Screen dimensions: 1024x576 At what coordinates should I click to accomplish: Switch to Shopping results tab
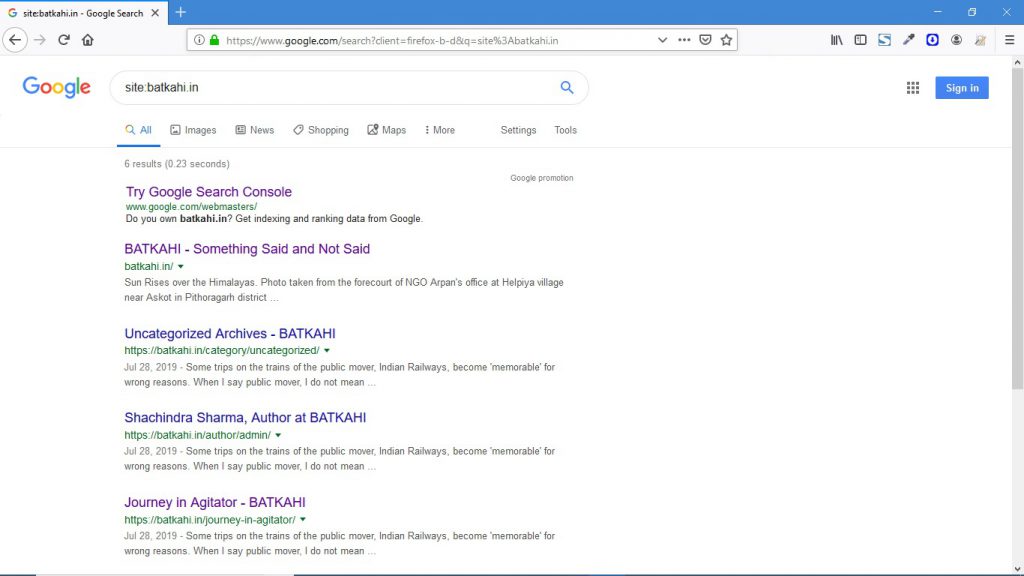[321, 130]
